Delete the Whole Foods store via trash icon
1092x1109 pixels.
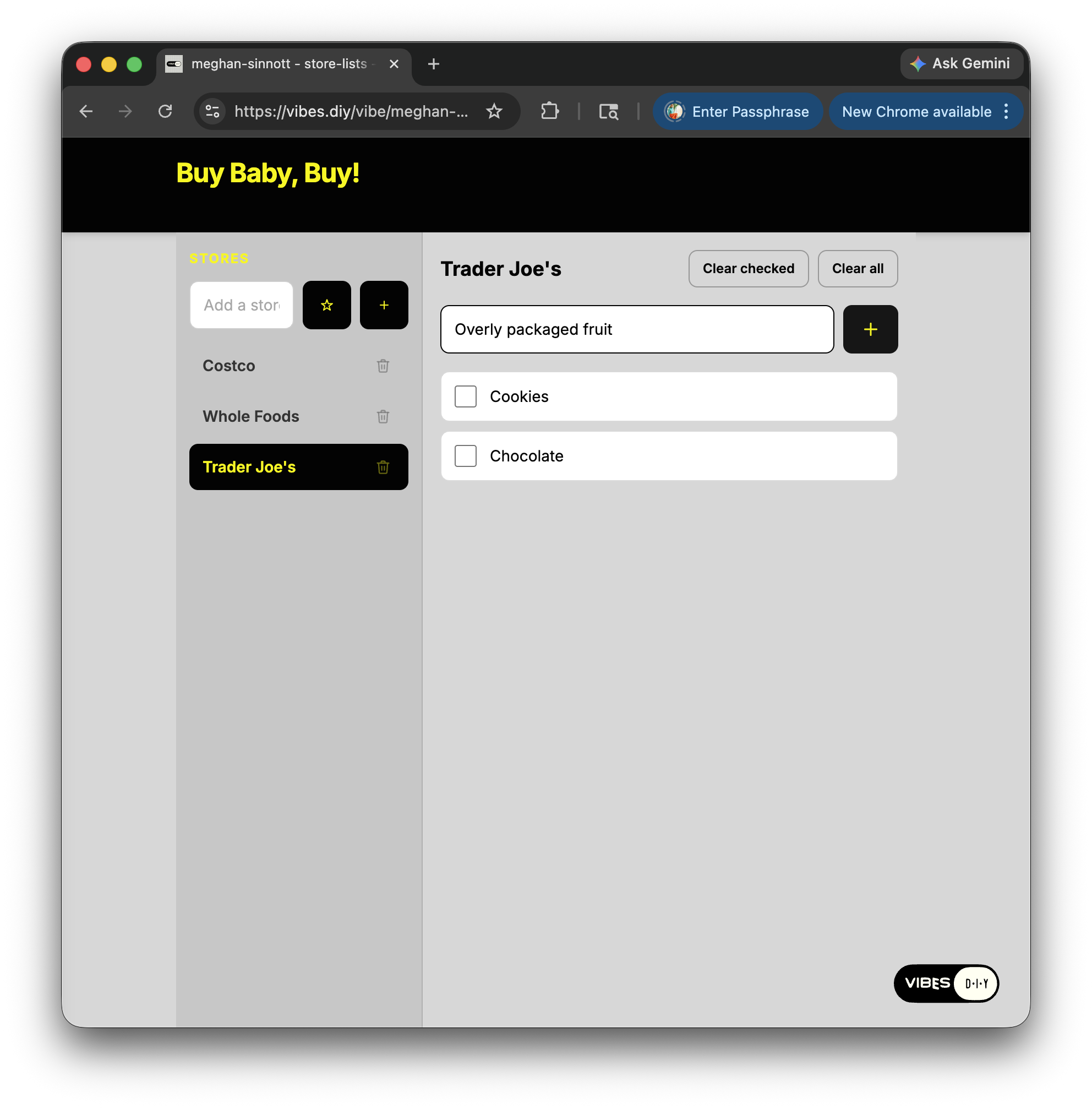pyautogui.click(x=383, y=416)
